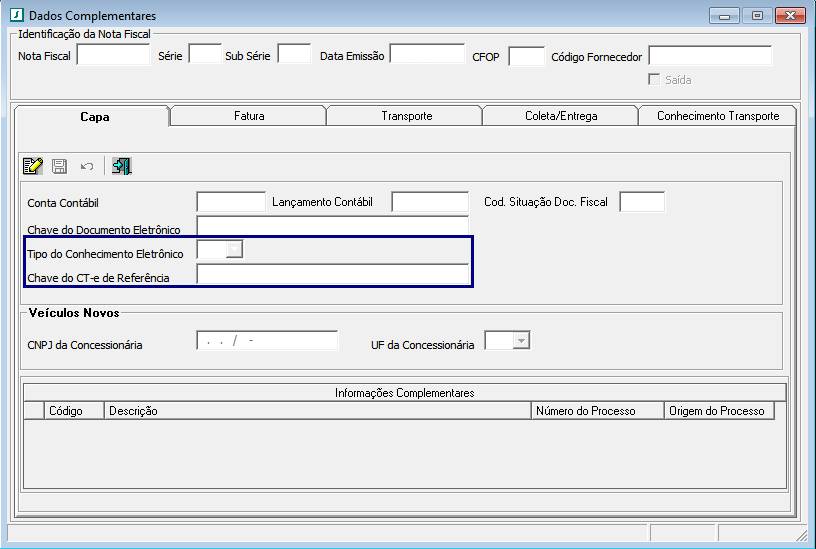Viewport: 816px width, 549px height.
Task: Close the Dados Complementares window
Action: point(788,16)
